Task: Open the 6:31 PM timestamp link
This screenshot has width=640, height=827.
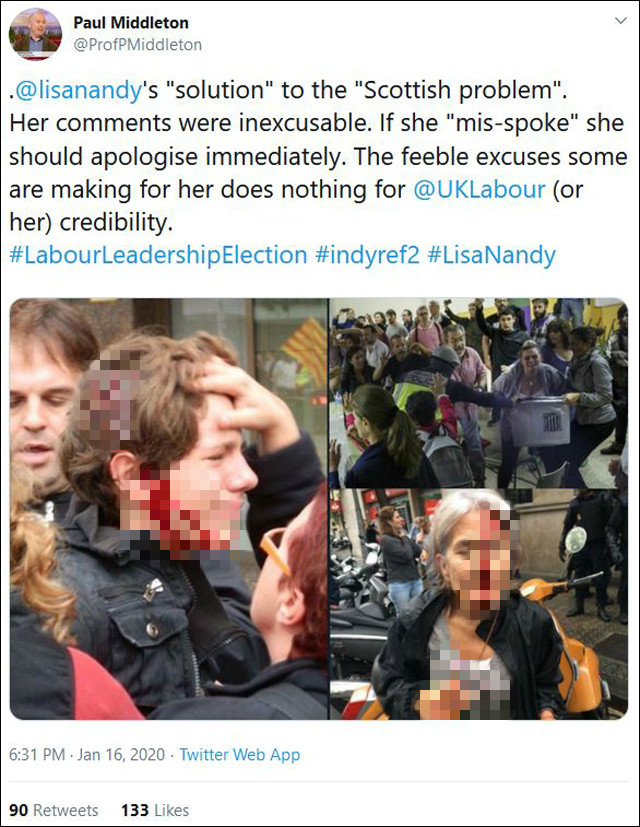Action: 37,754
